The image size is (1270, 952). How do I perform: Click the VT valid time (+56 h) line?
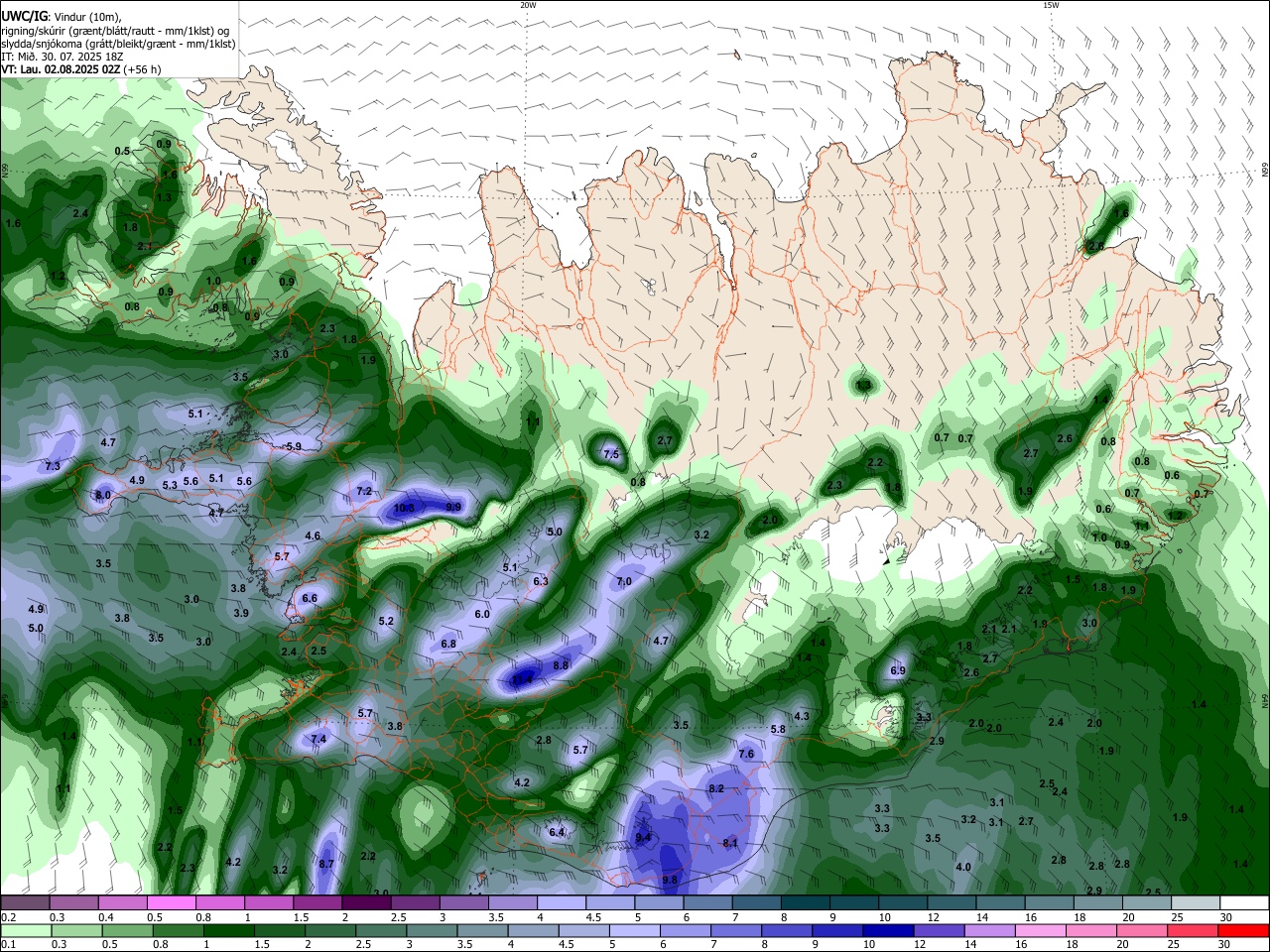[80, 69]
